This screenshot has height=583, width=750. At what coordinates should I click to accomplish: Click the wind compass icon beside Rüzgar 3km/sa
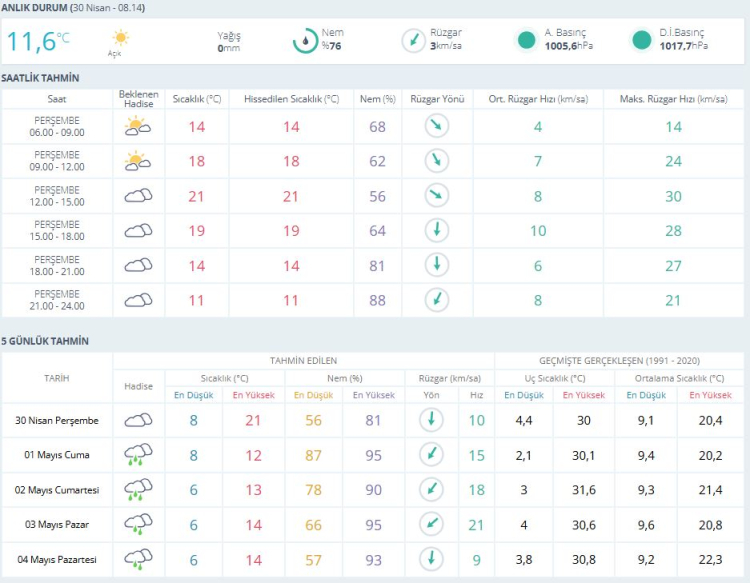pos(412,41)
